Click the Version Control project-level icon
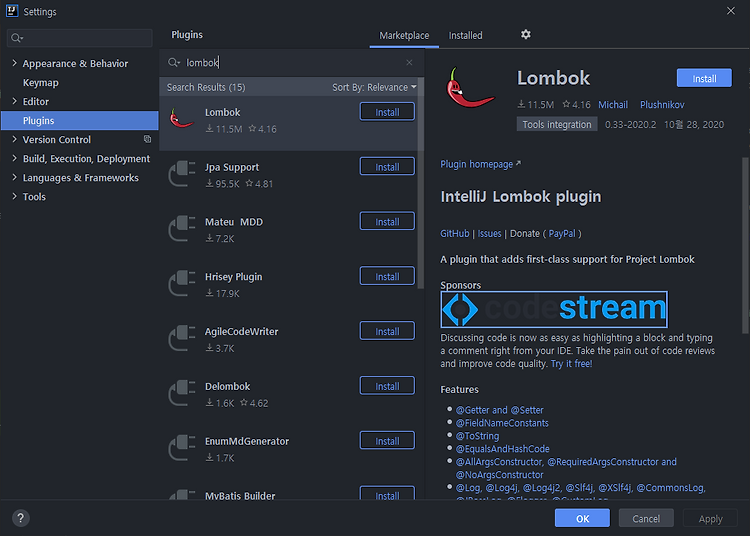 (147, 139)
